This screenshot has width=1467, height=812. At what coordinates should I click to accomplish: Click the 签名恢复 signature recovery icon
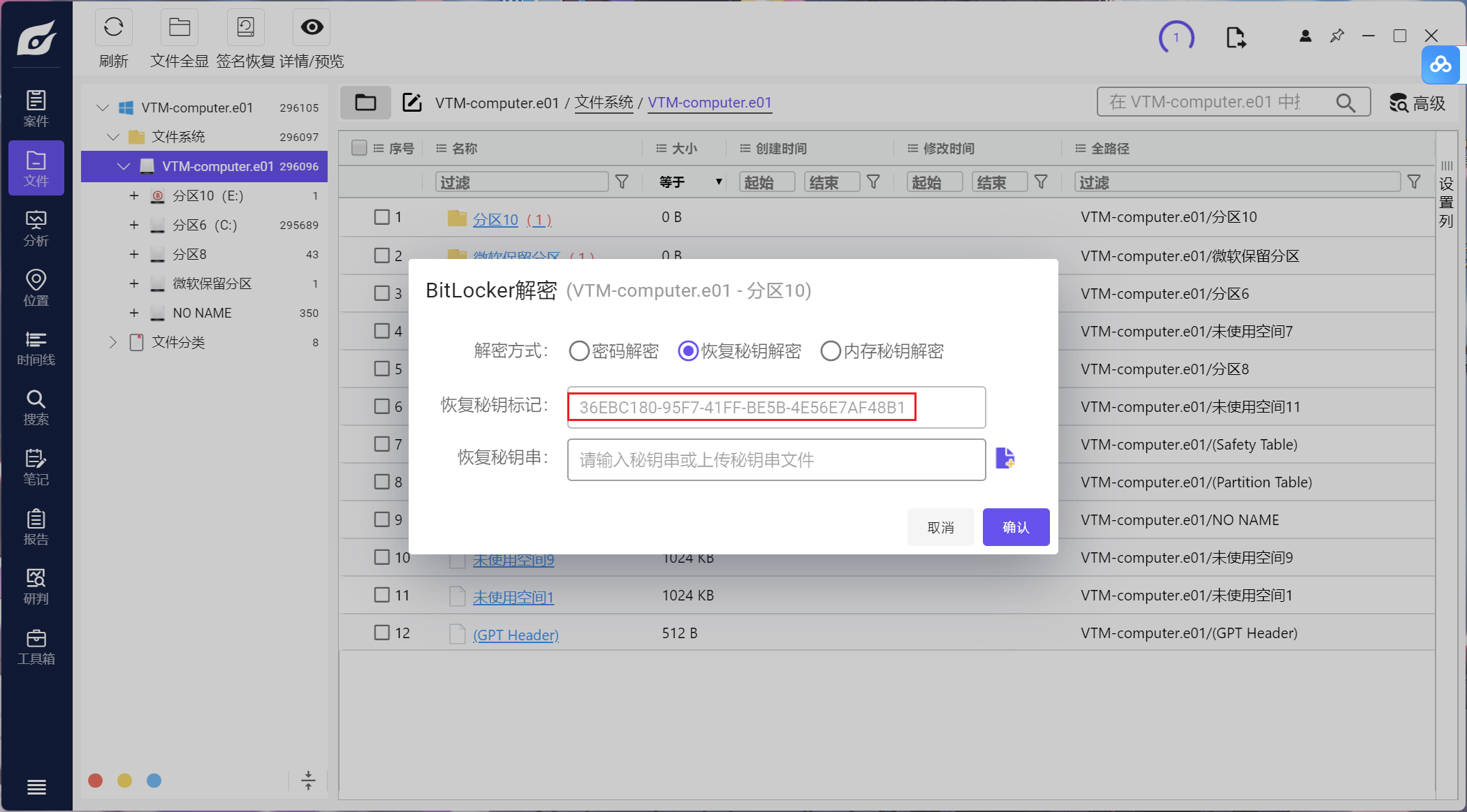246,28
